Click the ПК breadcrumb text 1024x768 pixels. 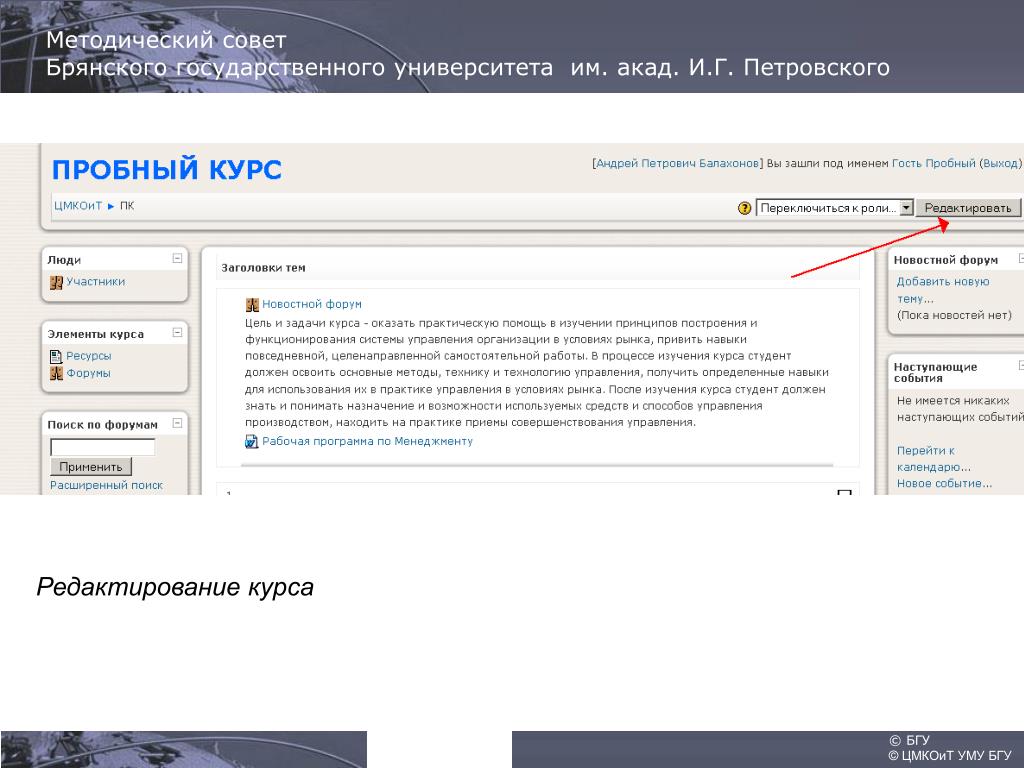[x=127, y=206]
